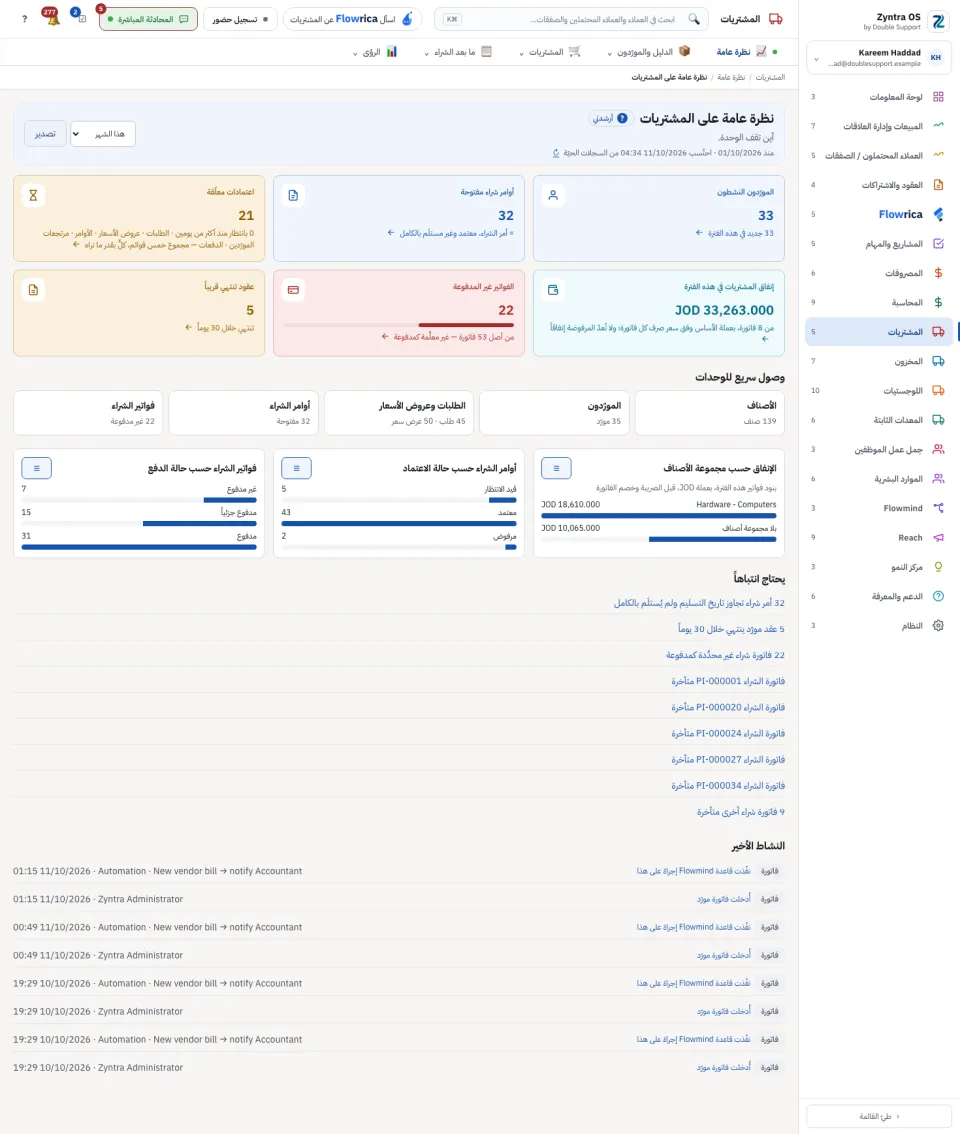Toggle list view for أوامر الشراء حسب حالة الاعتماد
This screenshot has height=1134, width=960.
(x=297, y=468)
